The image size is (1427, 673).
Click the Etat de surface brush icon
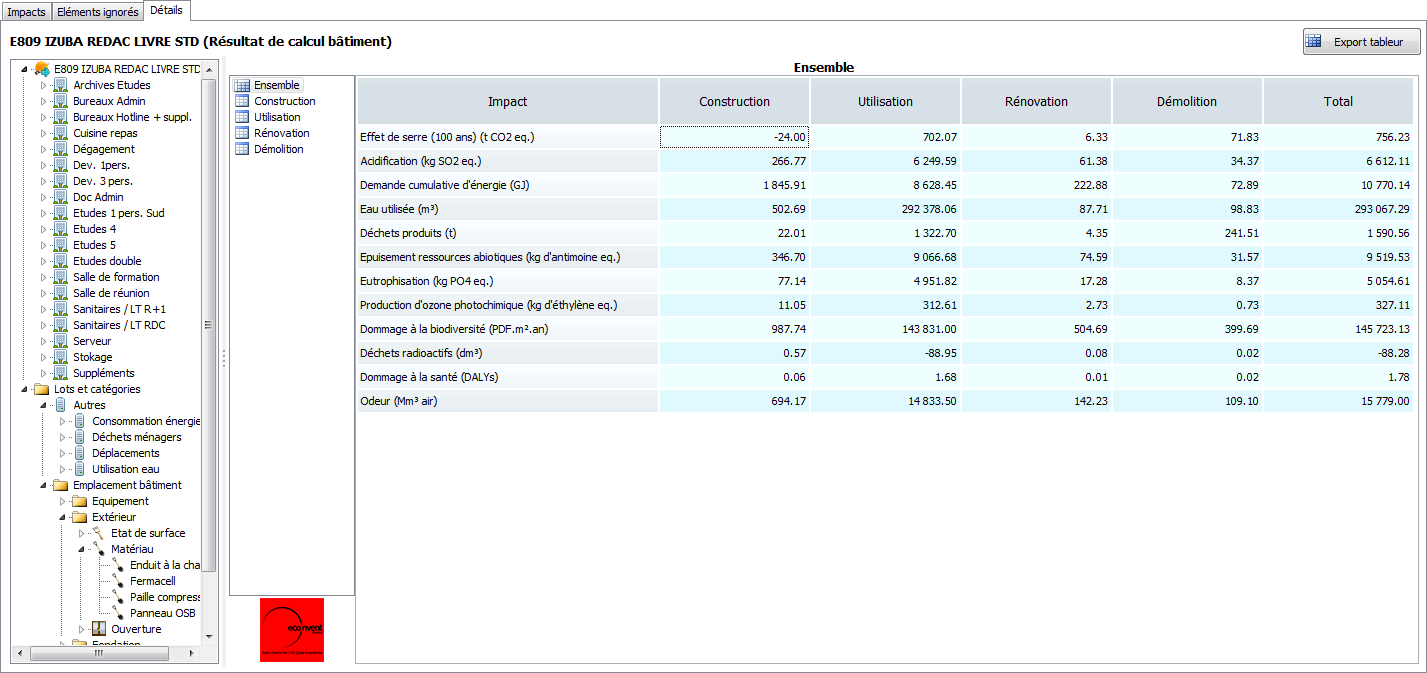click(x=99, y=533)
